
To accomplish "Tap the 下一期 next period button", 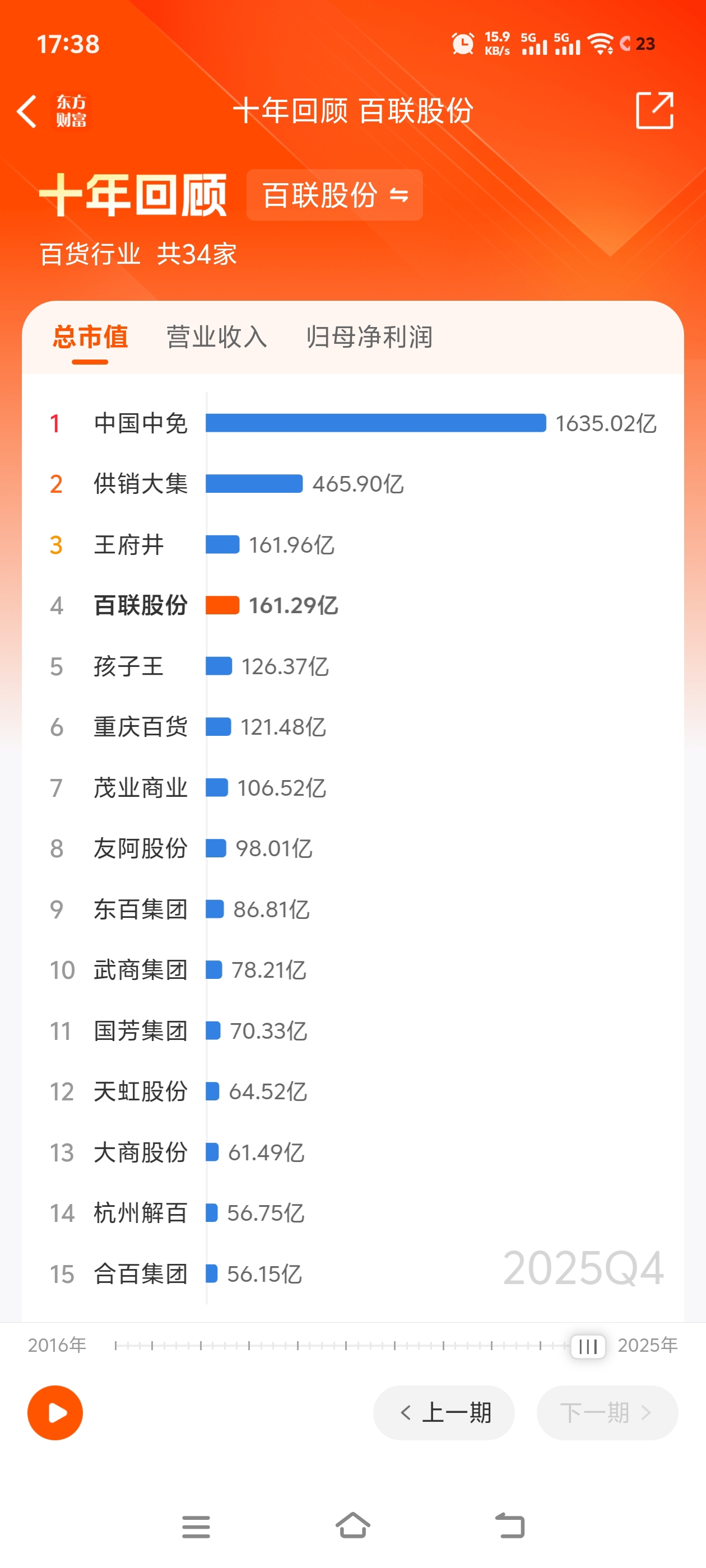I will coord(607,1412).
